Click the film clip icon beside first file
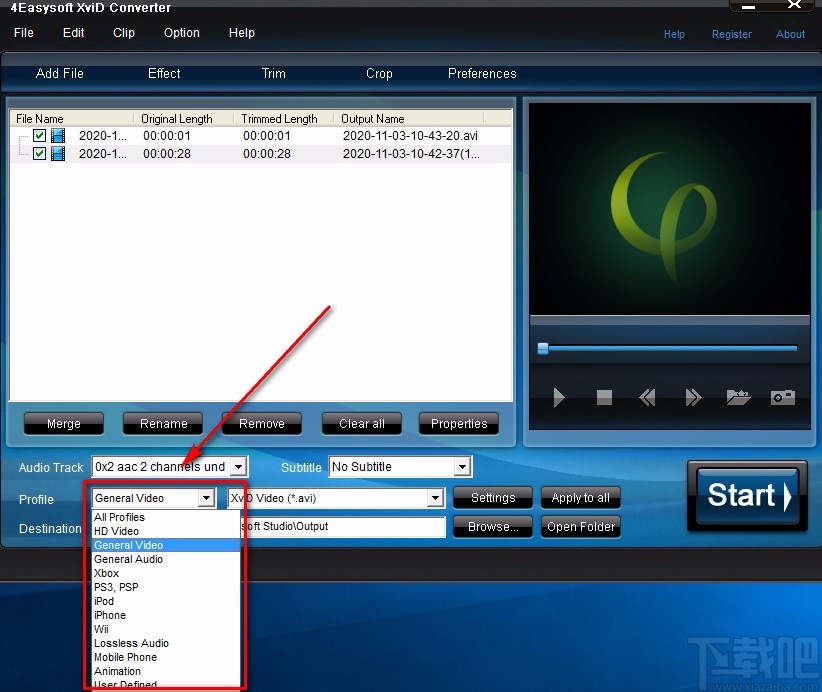822x692 pixels. click(x=57, y=135)
